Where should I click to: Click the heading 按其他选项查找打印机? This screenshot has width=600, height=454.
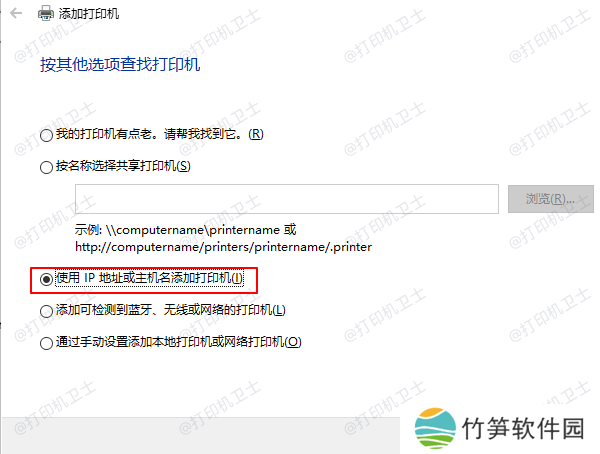coord(120,64)
